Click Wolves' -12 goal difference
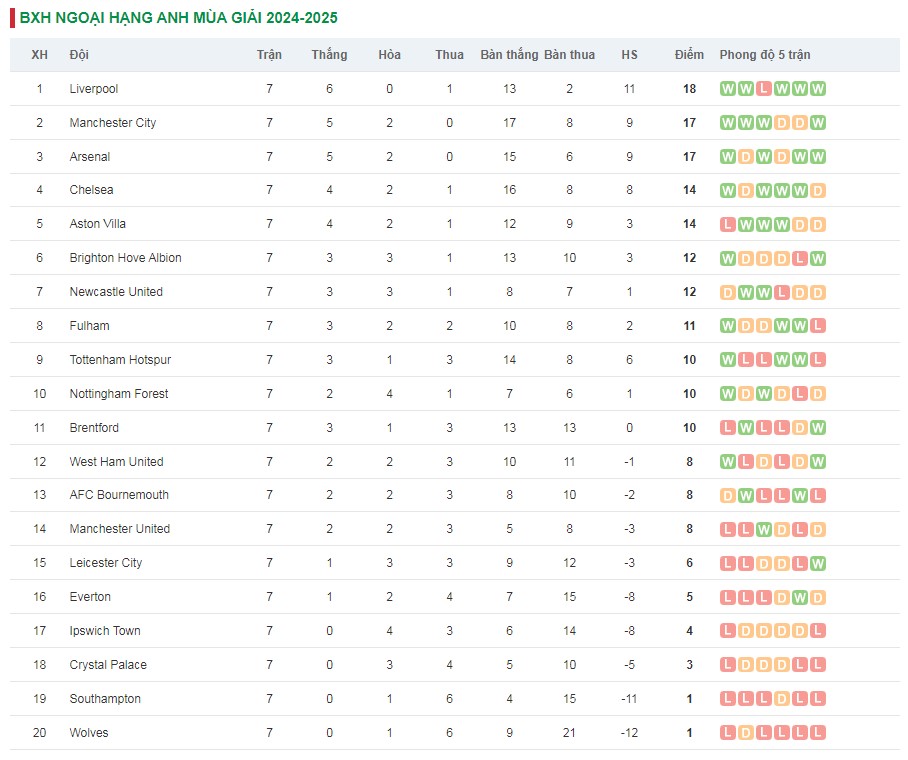 point(629,732)
